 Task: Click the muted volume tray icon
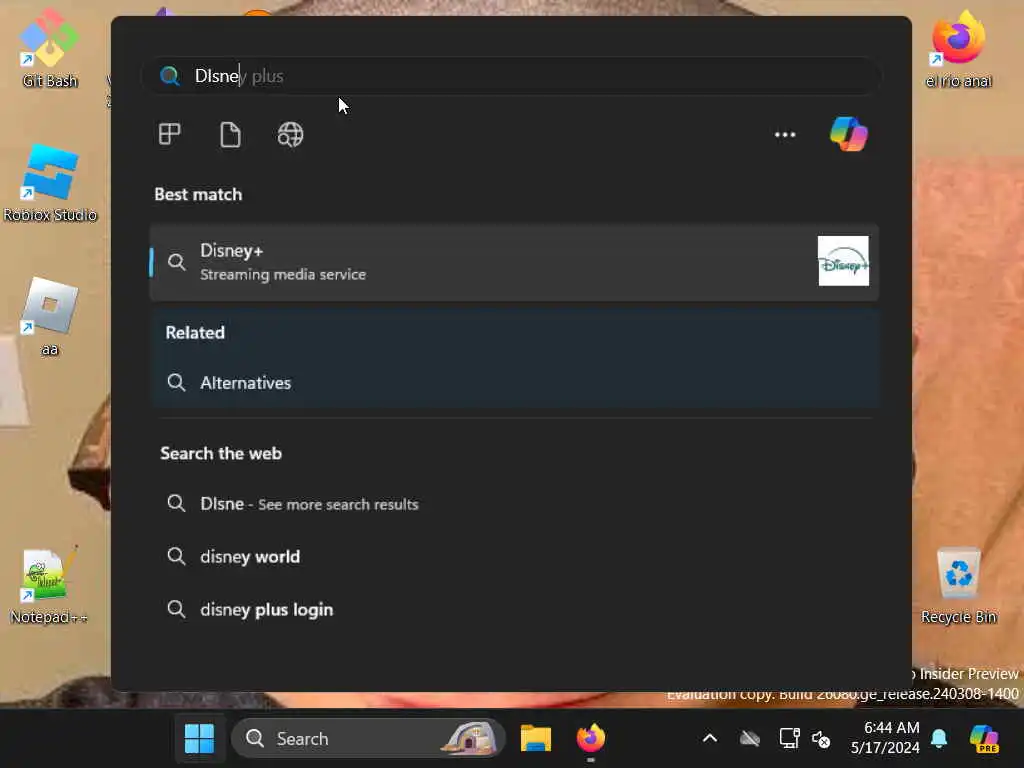pos(821,739)
